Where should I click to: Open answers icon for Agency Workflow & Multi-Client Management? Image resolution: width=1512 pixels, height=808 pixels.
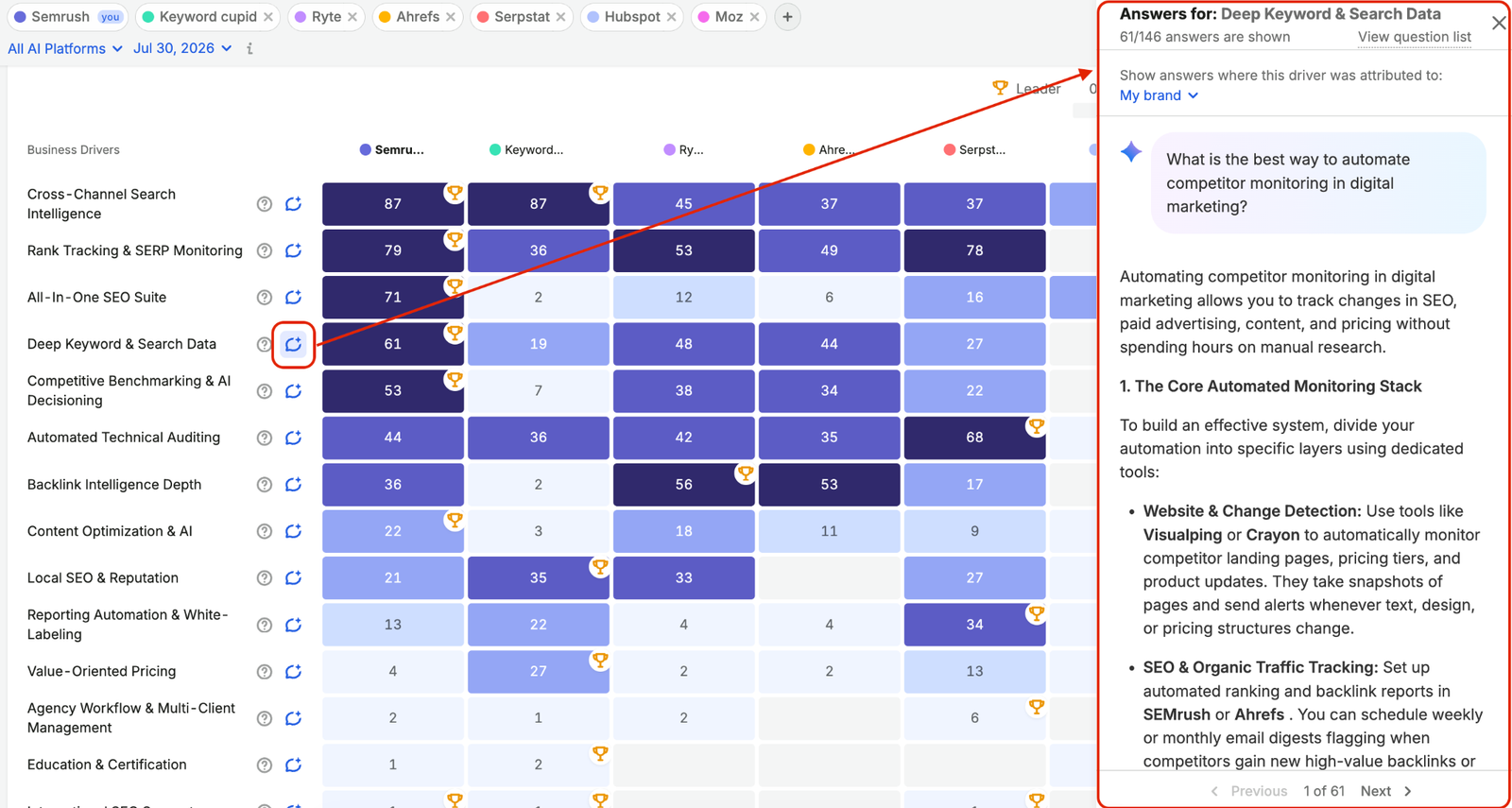tap(294, 718)
